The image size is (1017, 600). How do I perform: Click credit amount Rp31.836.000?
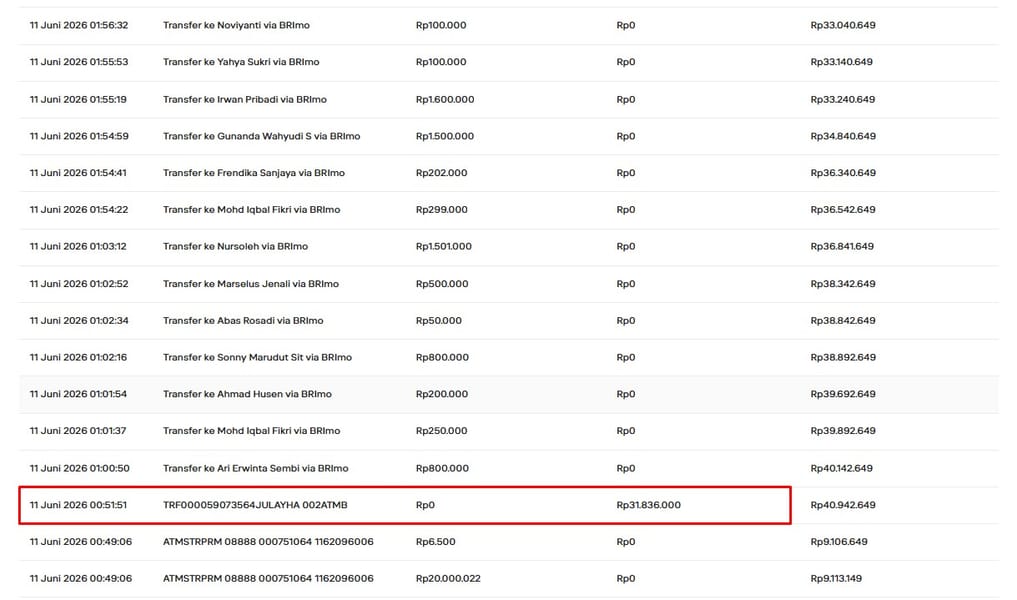649,505
